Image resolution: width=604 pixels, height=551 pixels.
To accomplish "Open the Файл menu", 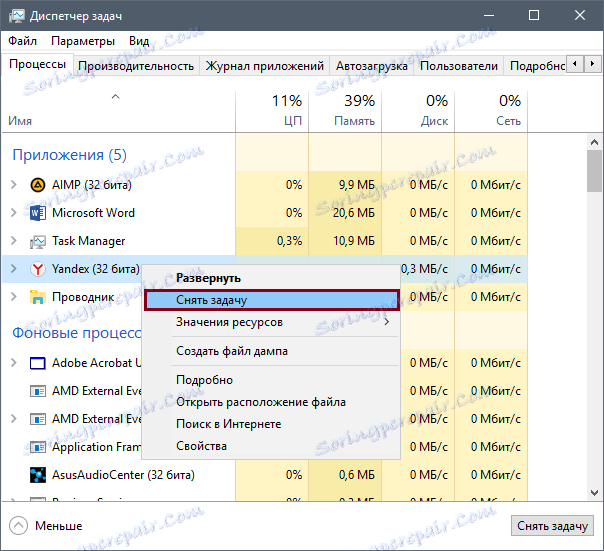I will [x=22, y=40].
